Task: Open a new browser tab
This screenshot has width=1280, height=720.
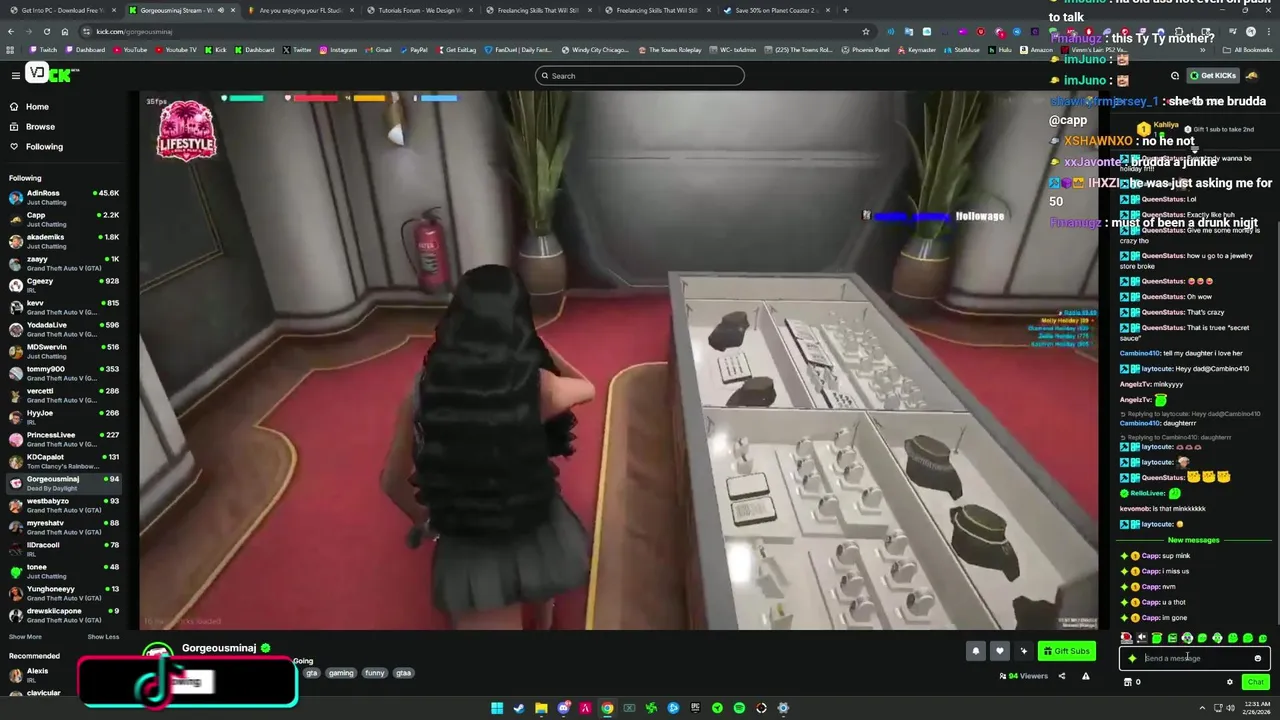Action: (846, 10)
